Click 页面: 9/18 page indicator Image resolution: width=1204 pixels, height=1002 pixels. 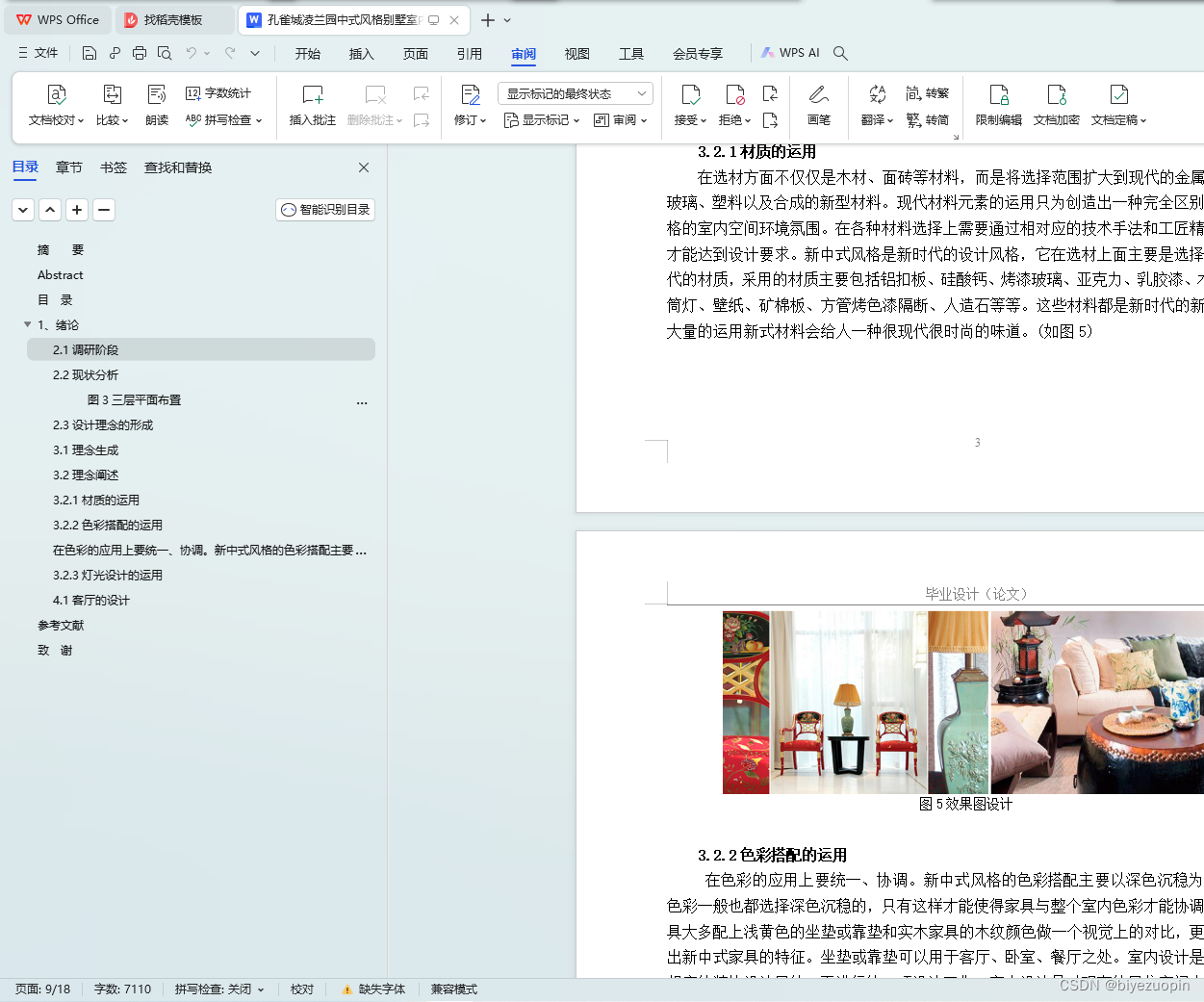(42, 989)
